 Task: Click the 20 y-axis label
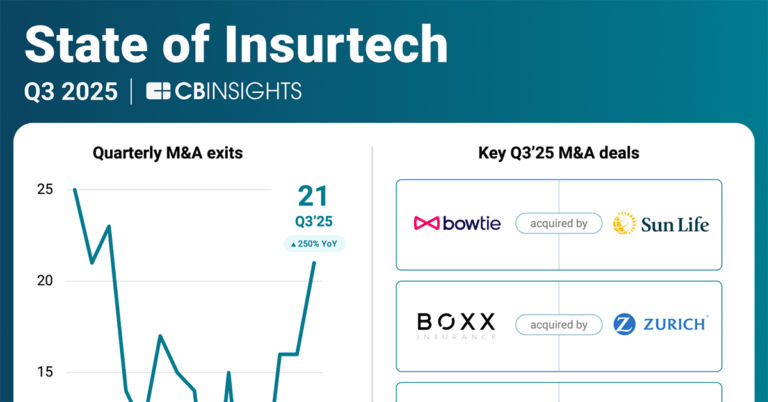[x=45, y=281]
